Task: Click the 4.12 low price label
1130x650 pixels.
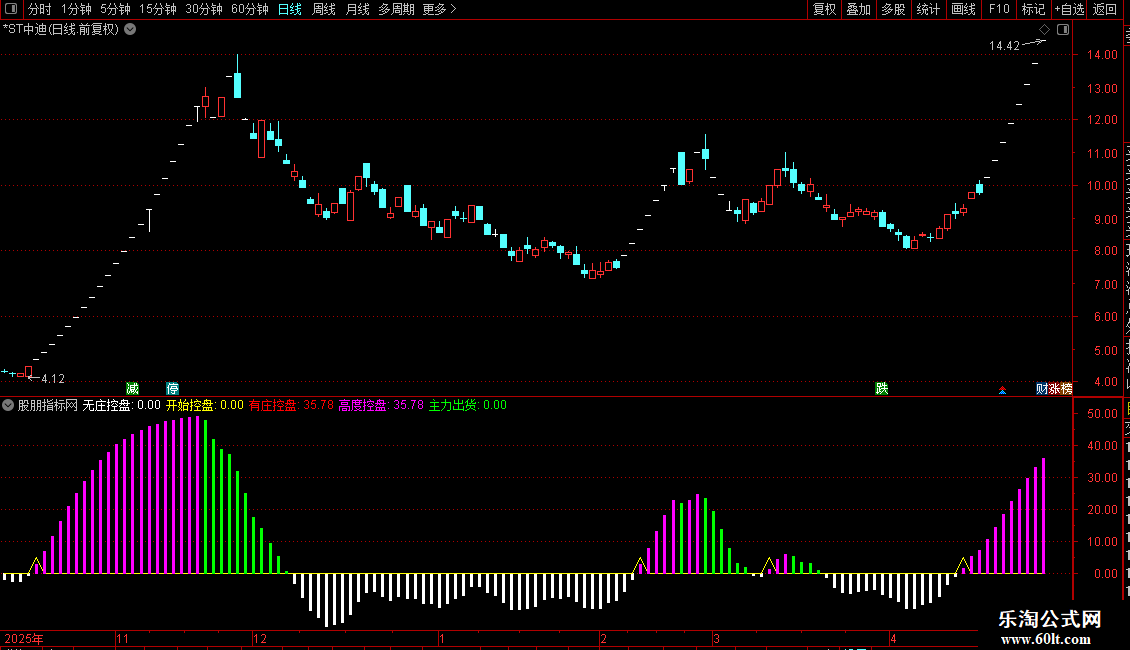Action: [53, 379]
